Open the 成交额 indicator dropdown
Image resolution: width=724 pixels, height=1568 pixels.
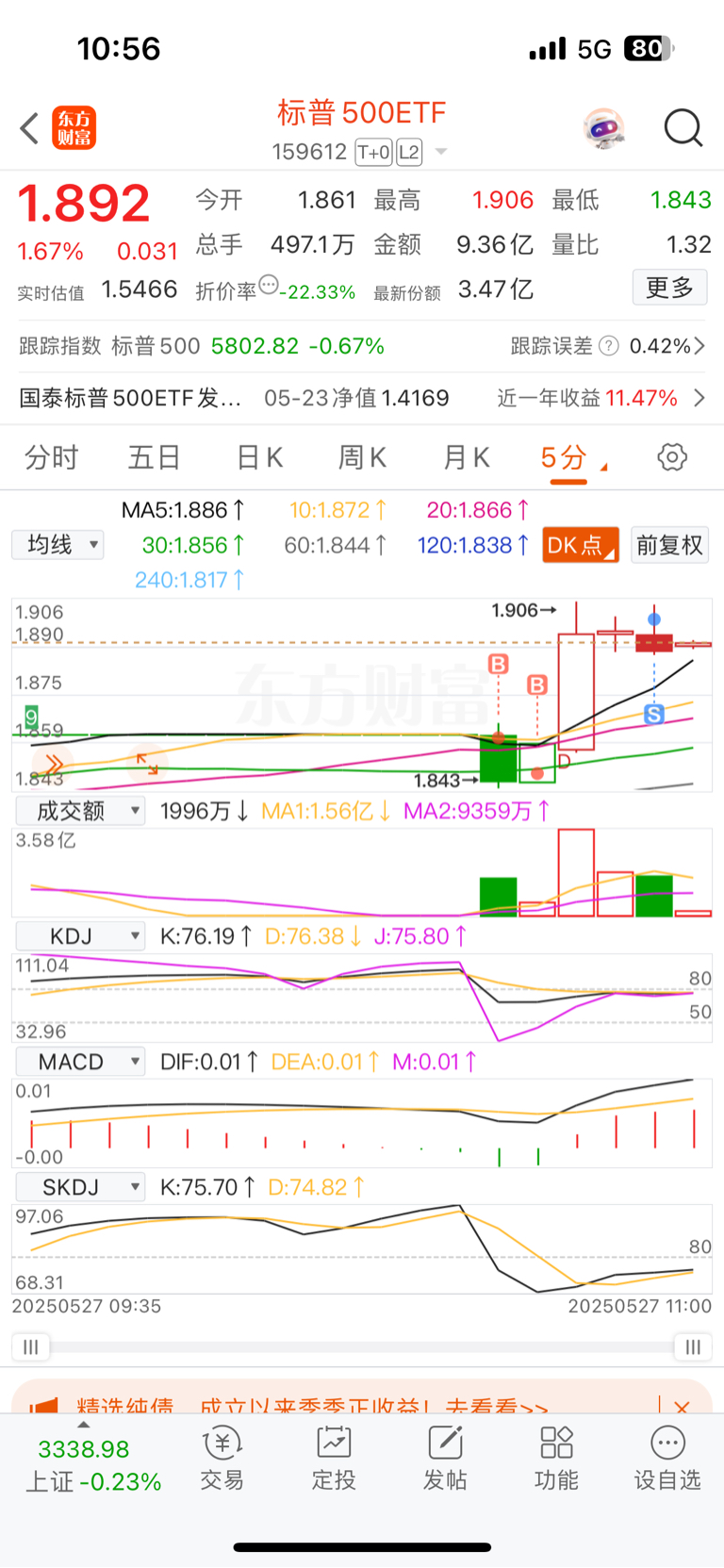coord(80,811)
